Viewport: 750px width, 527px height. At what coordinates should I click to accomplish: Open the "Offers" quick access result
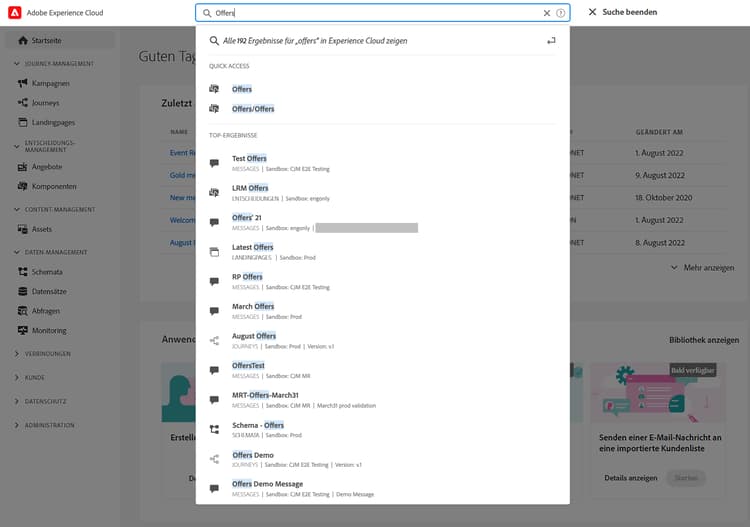pos(242,89)
